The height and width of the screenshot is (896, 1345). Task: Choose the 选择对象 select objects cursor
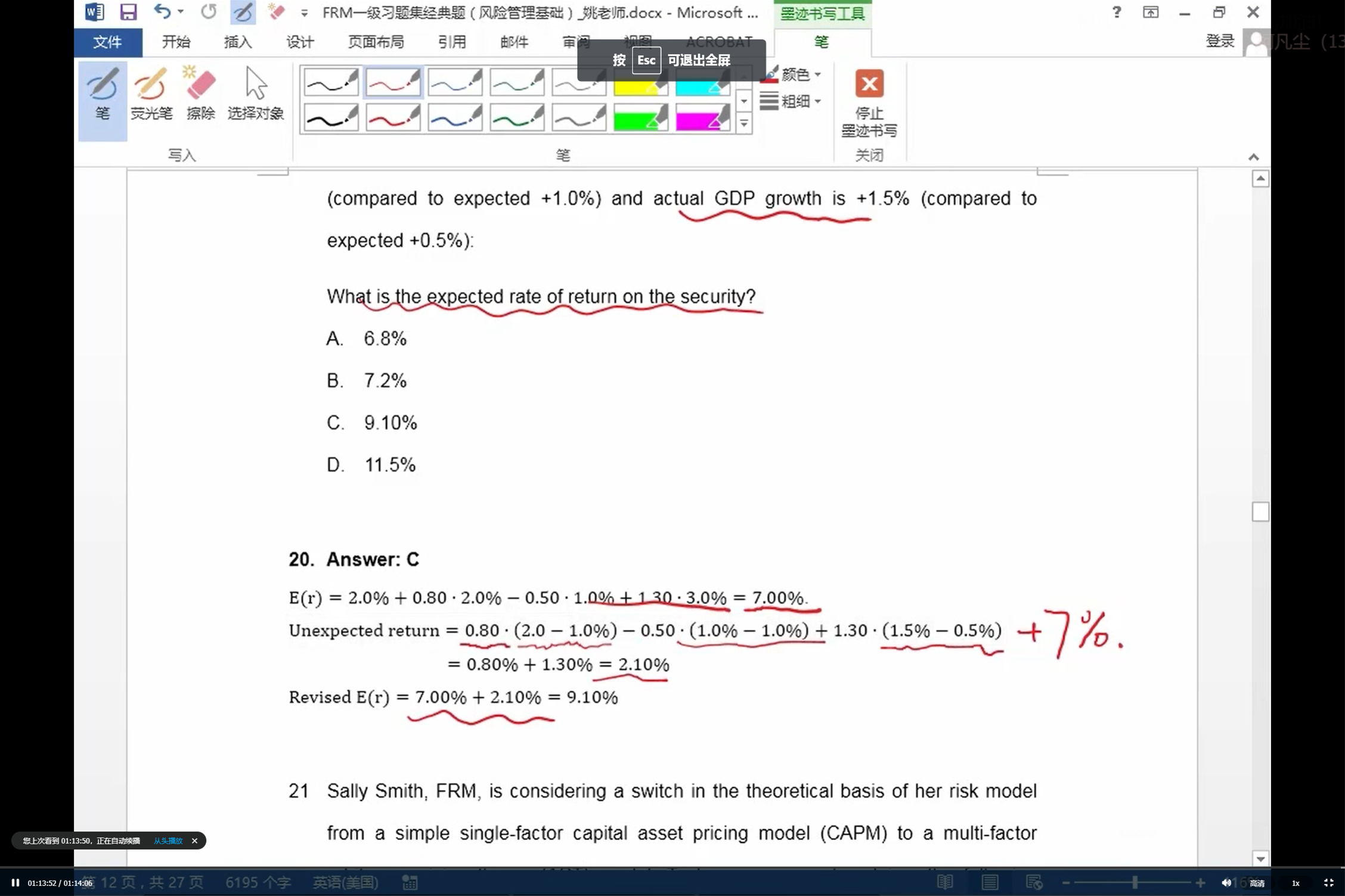[x=256, y=94]
